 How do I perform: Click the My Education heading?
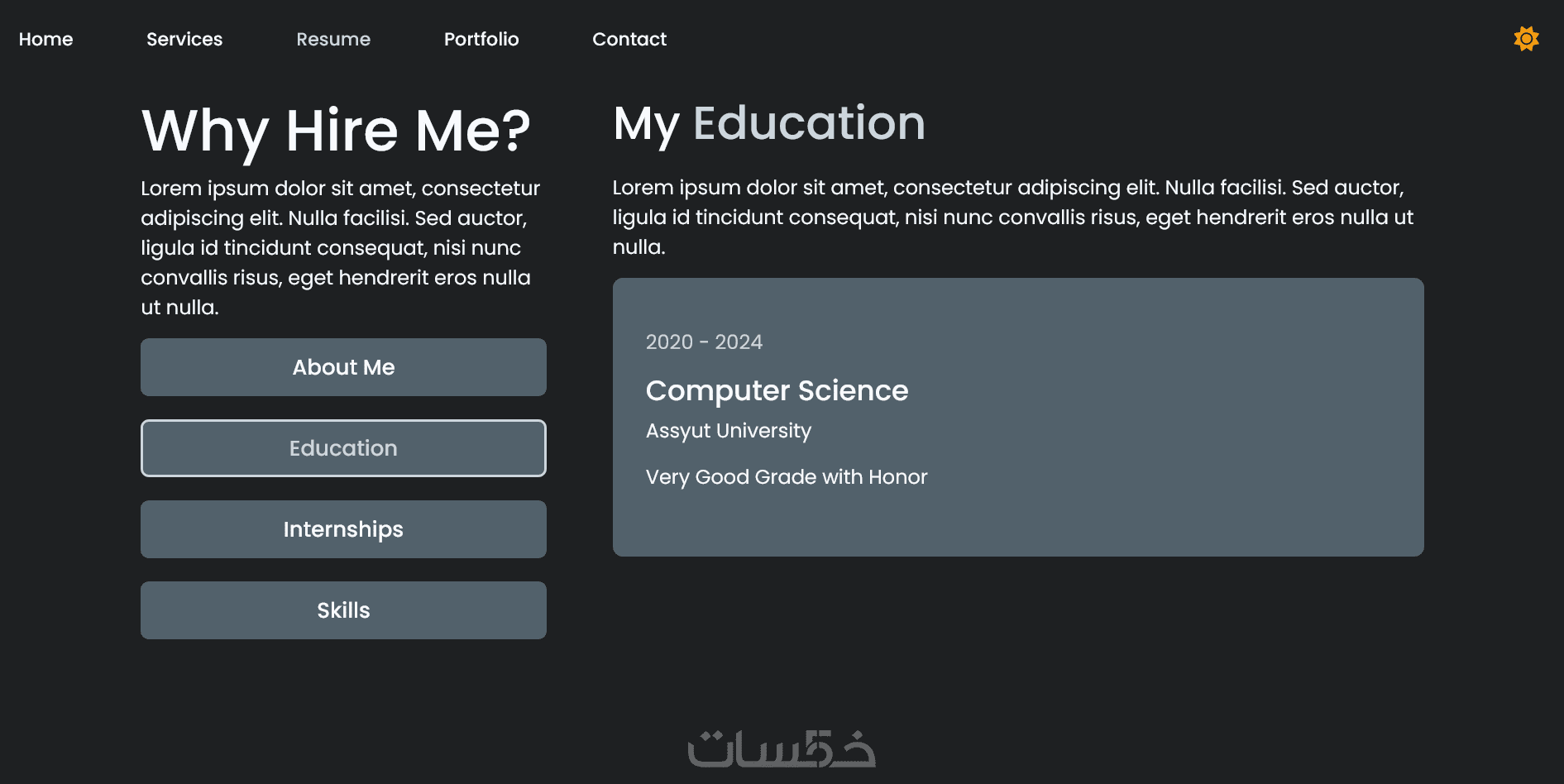769,124
